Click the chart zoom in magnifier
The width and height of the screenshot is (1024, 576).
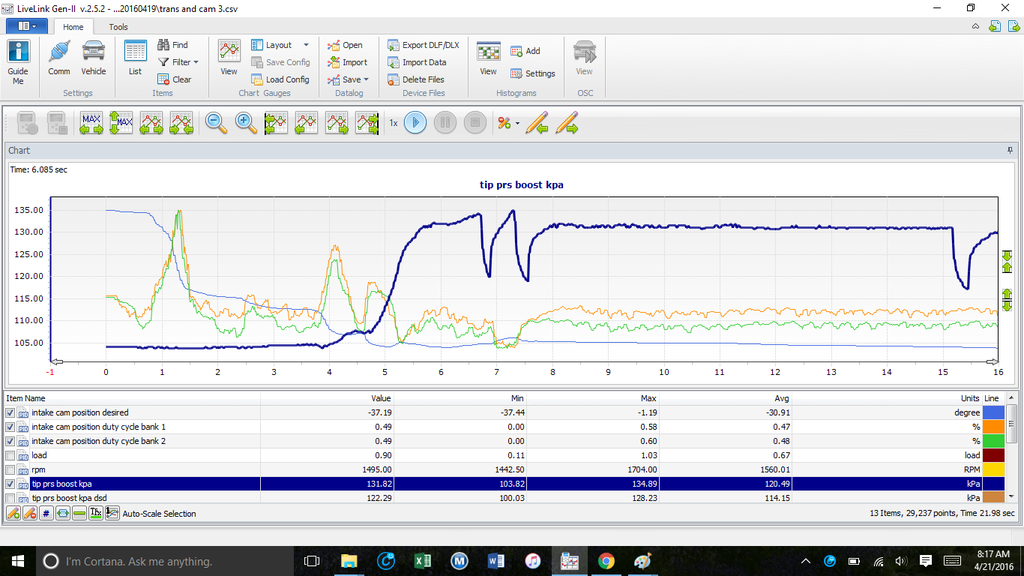click(x=246, y=123)
